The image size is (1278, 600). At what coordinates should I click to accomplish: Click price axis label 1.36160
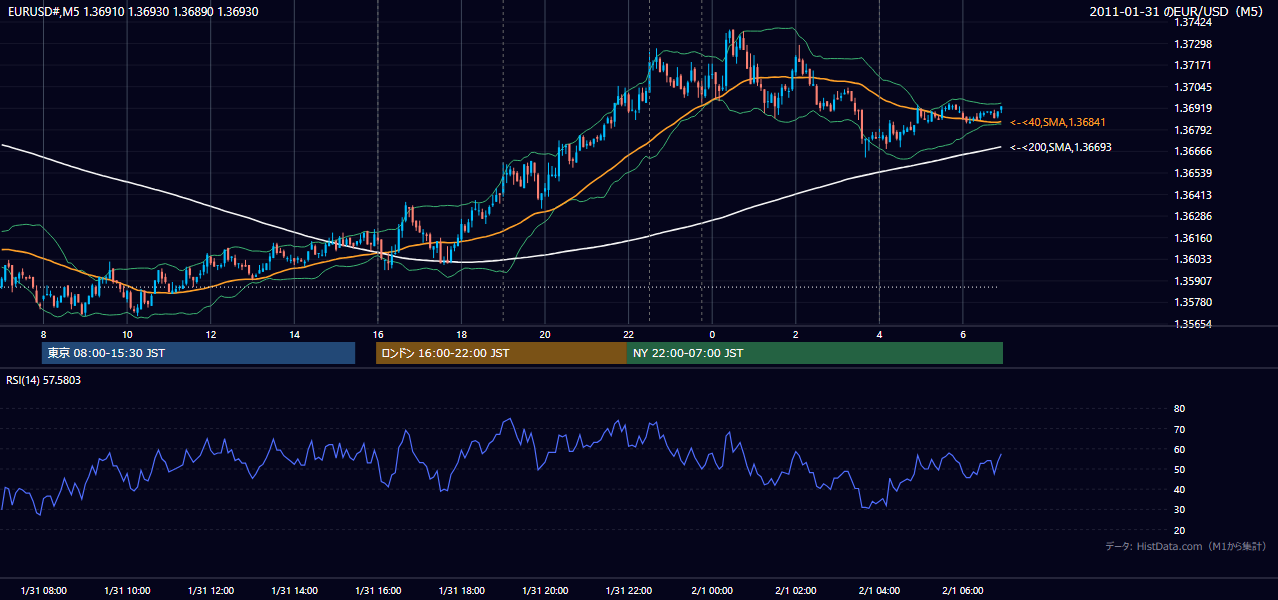1193,238
